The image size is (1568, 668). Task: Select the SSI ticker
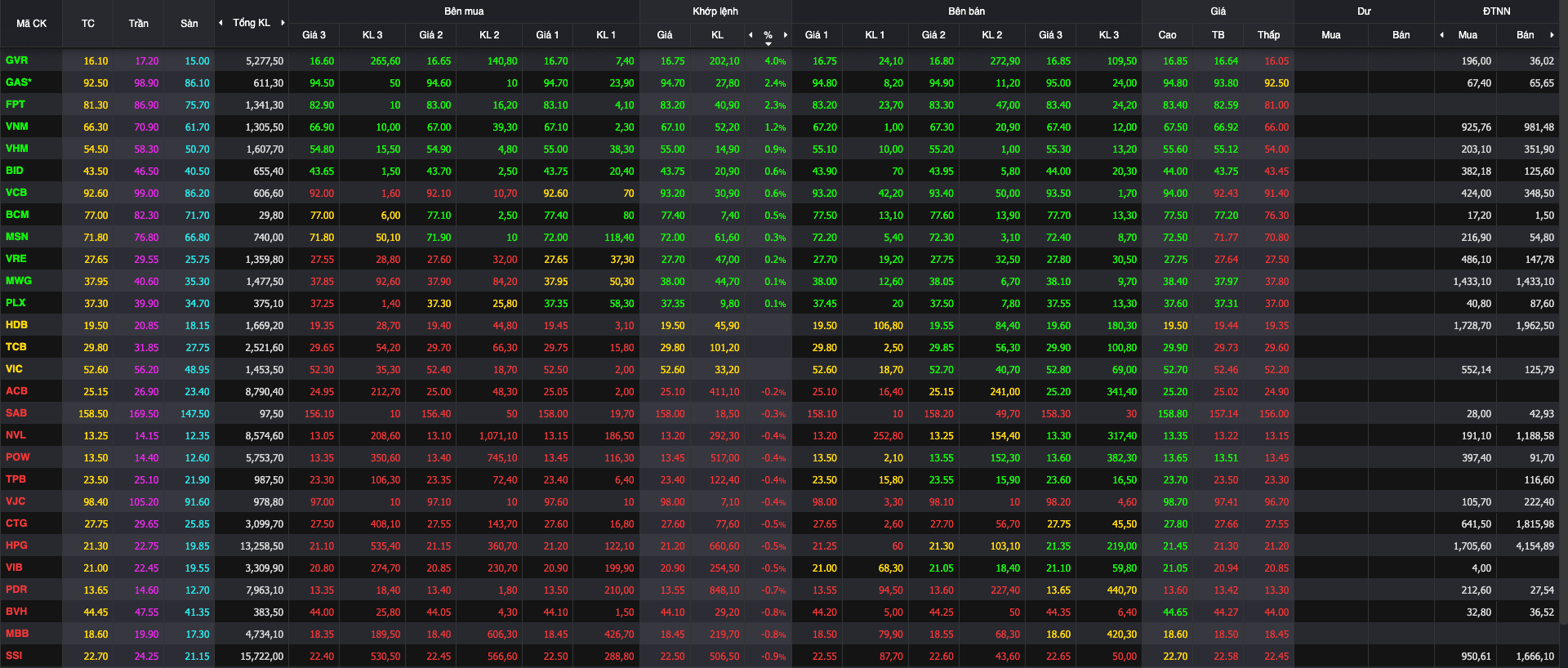(14, 656)
